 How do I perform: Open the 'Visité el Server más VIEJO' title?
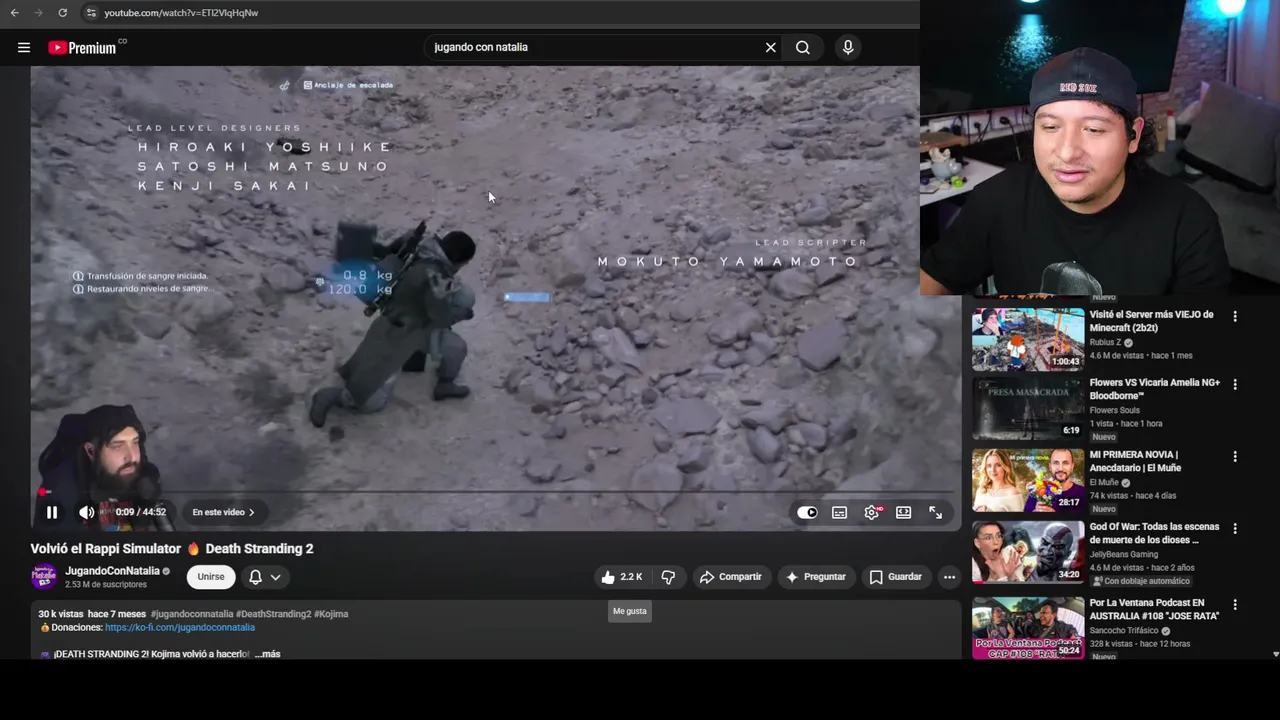[1152, 321]
